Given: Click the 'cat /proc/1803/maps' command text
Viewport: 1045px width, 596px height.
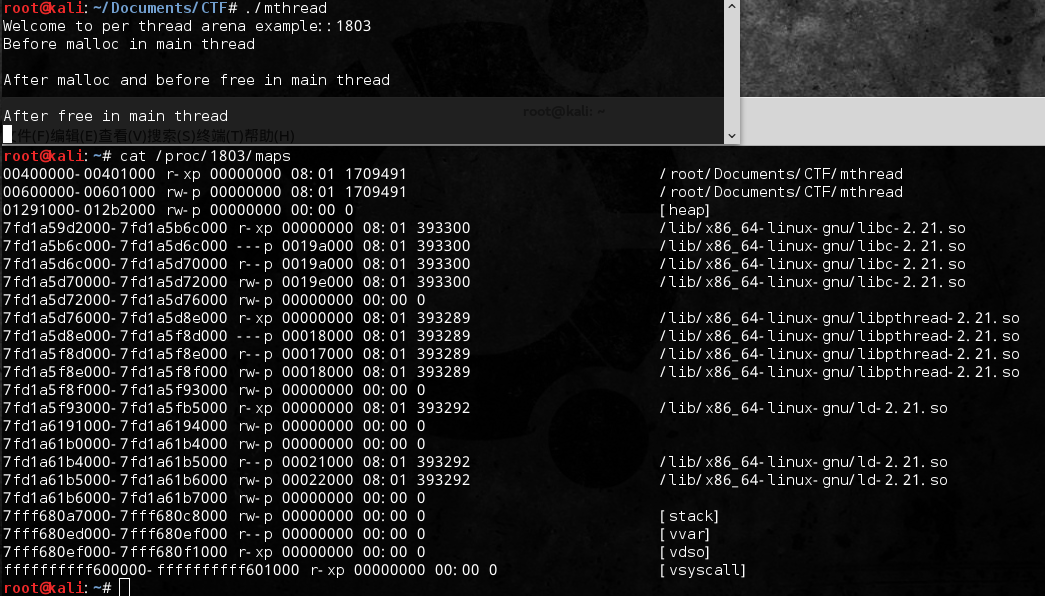Looking at the screenshot, I should pos(205,156).
